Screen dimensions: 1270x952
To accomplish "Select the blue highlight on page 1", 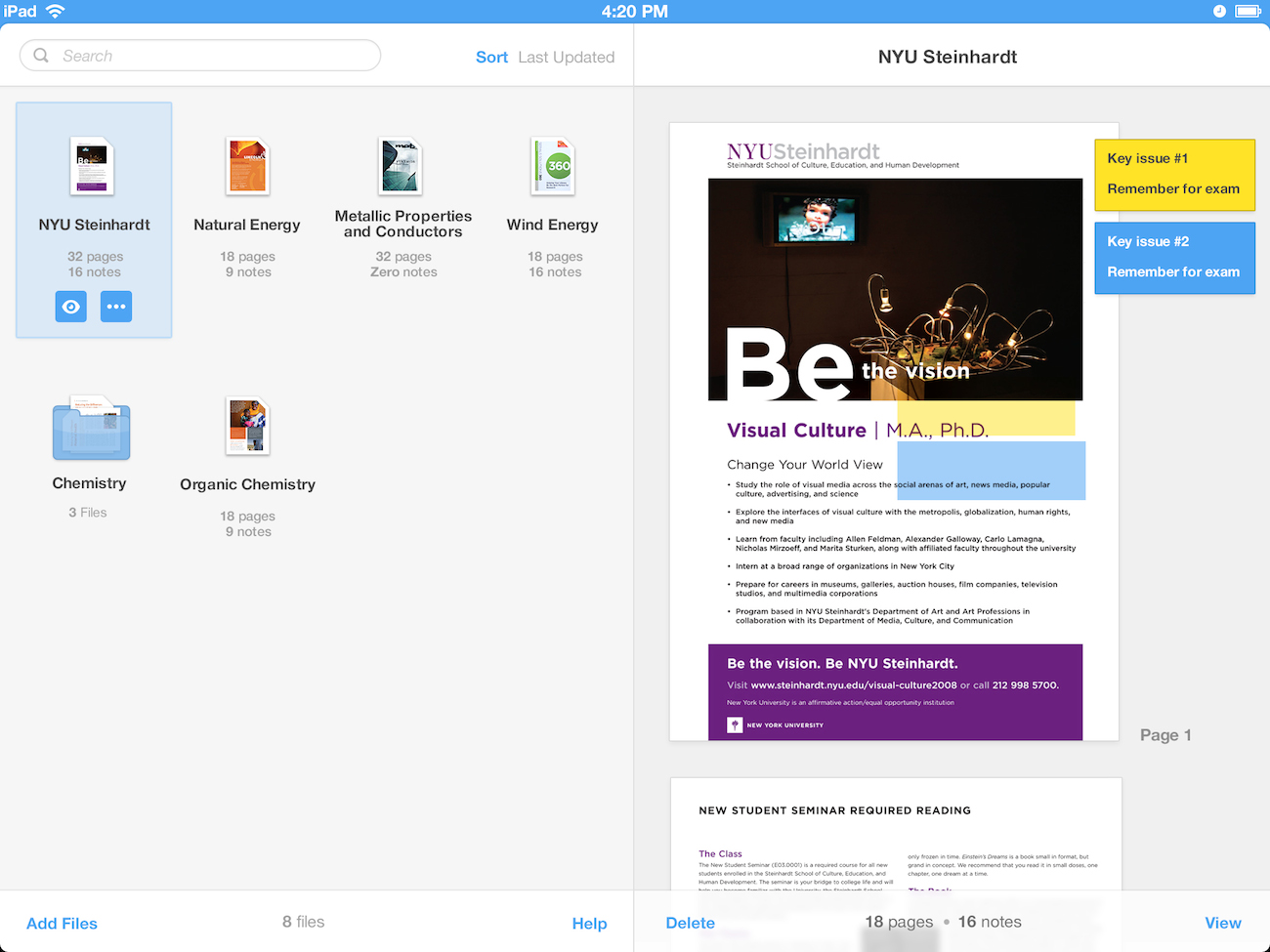I will click(x=992, y=471).
